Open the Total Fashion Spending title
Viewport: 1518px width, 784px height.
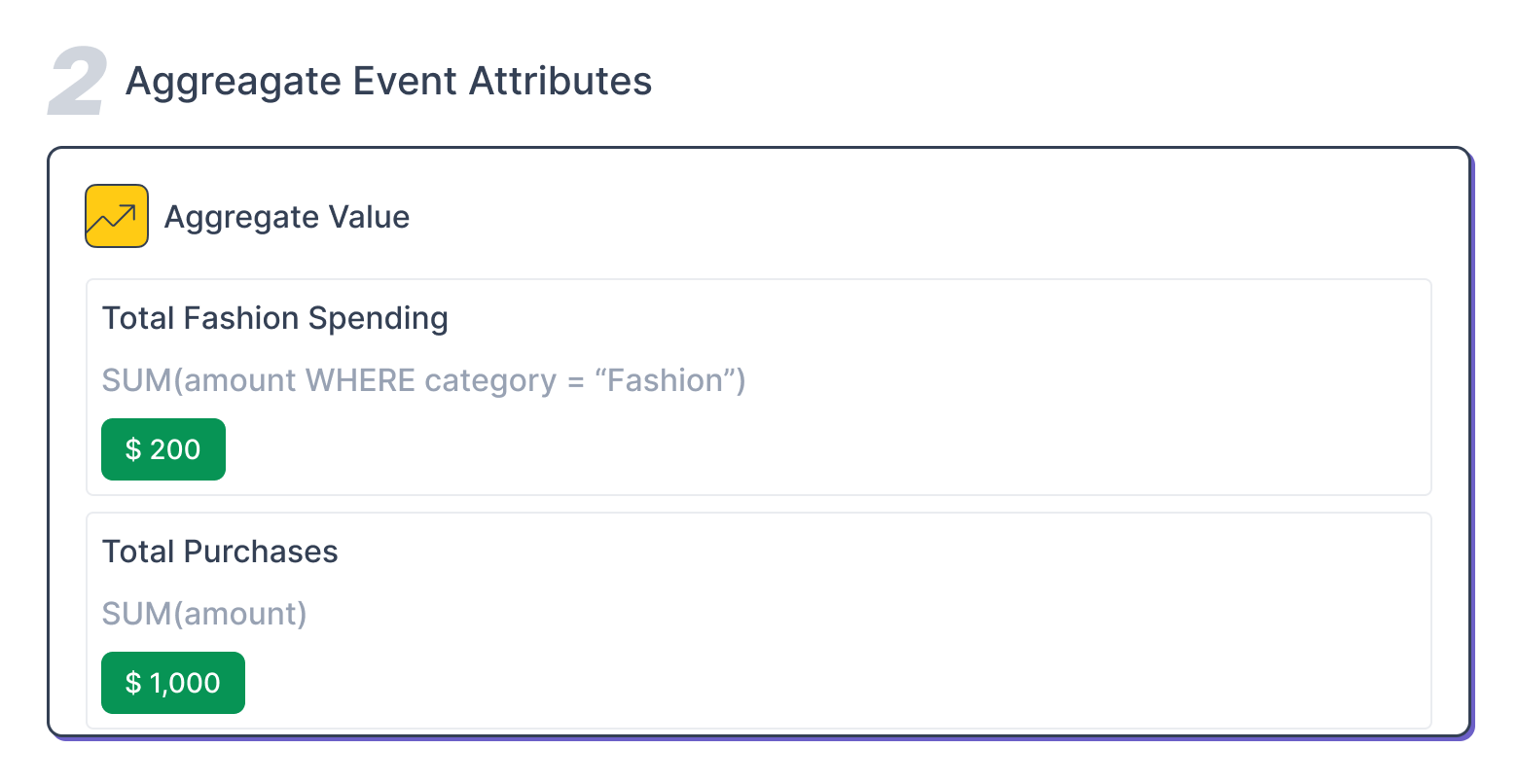coord(275,318)
